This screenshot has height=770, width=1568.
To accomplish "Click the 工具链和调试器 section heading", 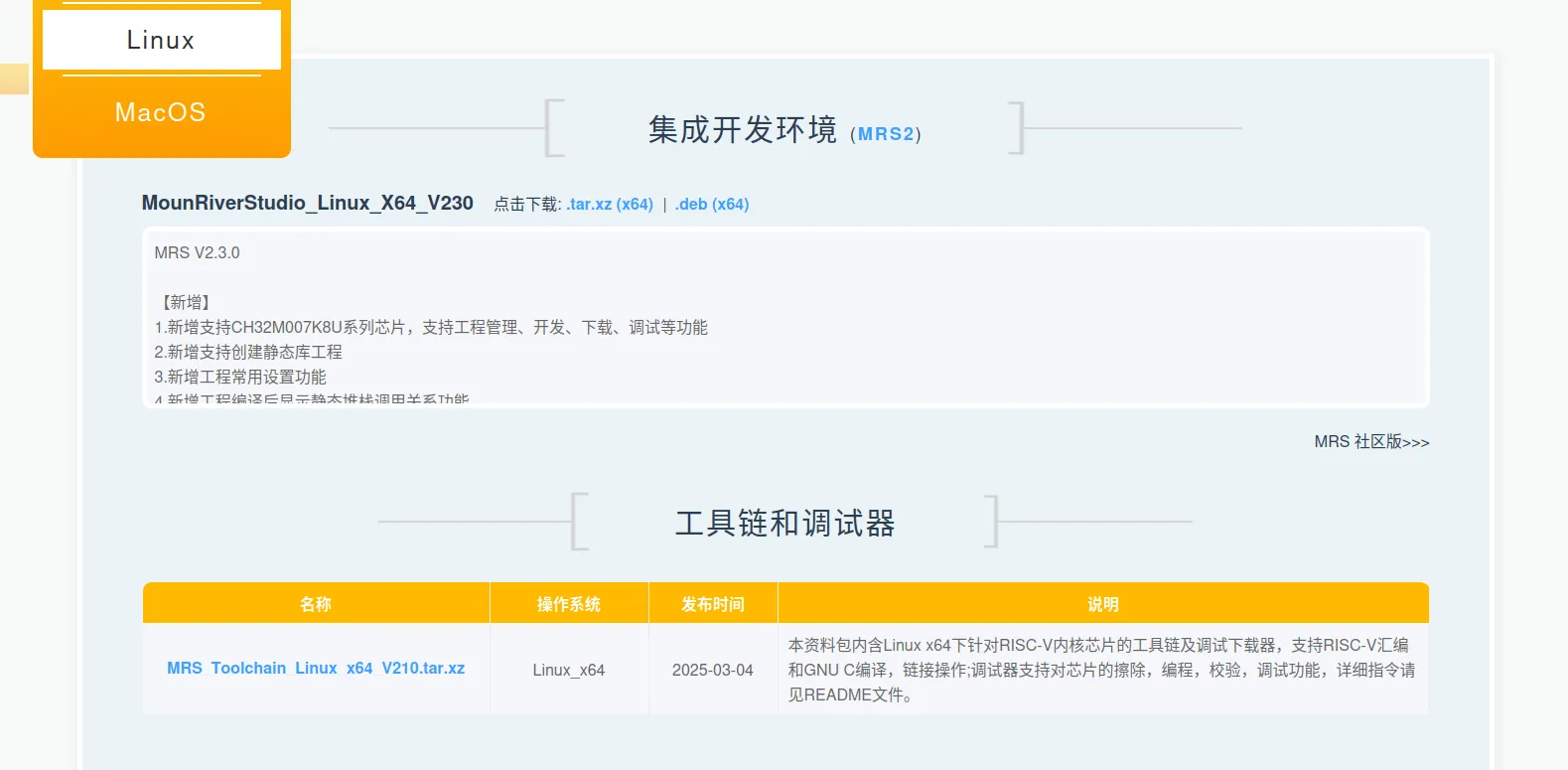I will [785, 524].
